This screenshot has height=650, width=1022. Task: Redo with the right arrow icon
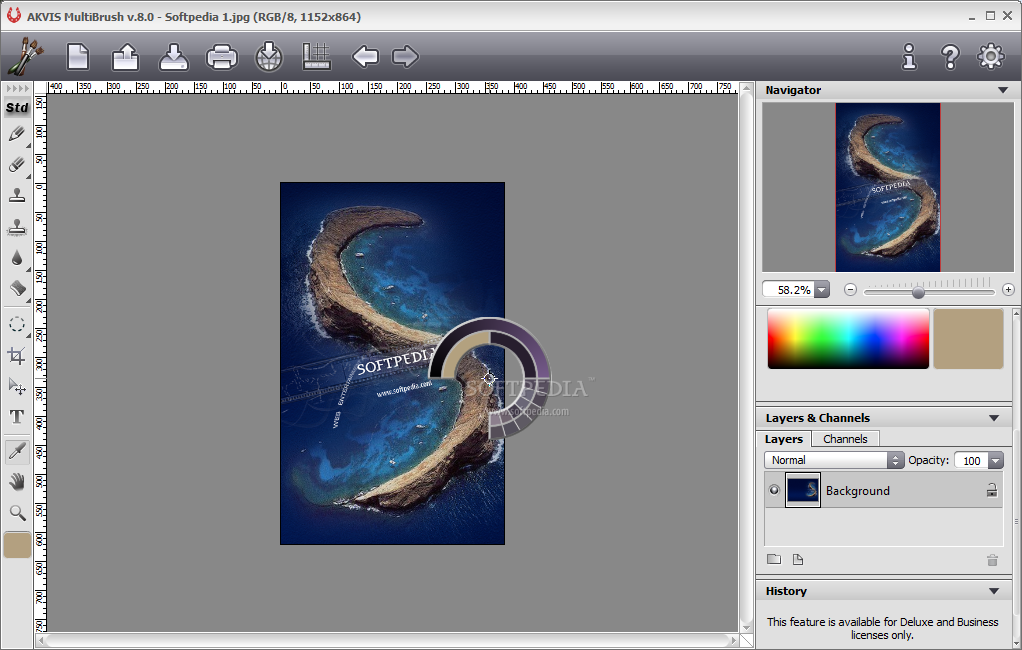(x=405, y=57)
